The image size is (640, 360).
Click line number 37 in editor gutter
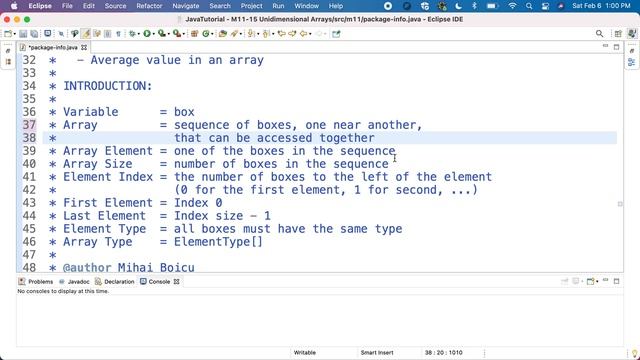click(x=29, y=124)
